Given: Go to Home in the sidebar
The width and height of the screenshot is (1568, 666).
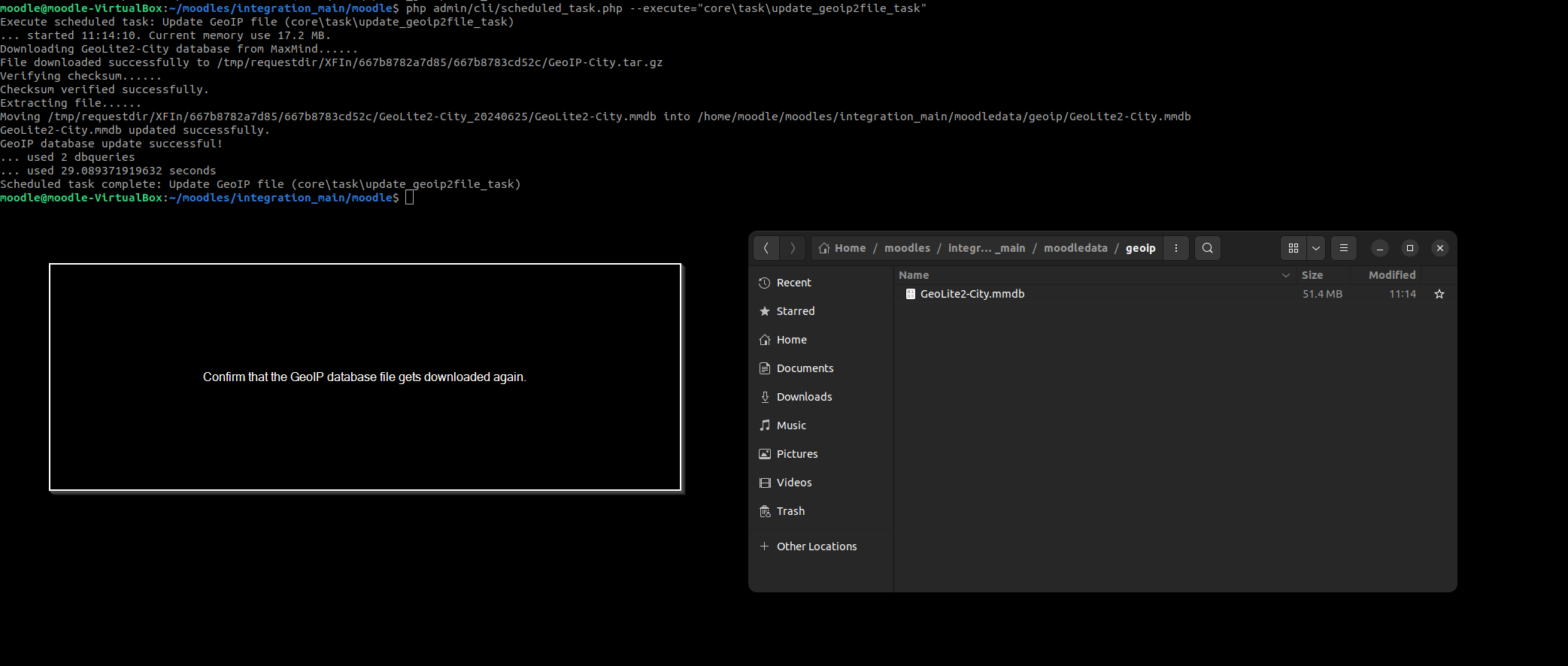Looking at the screenshot, I should 821,340.
